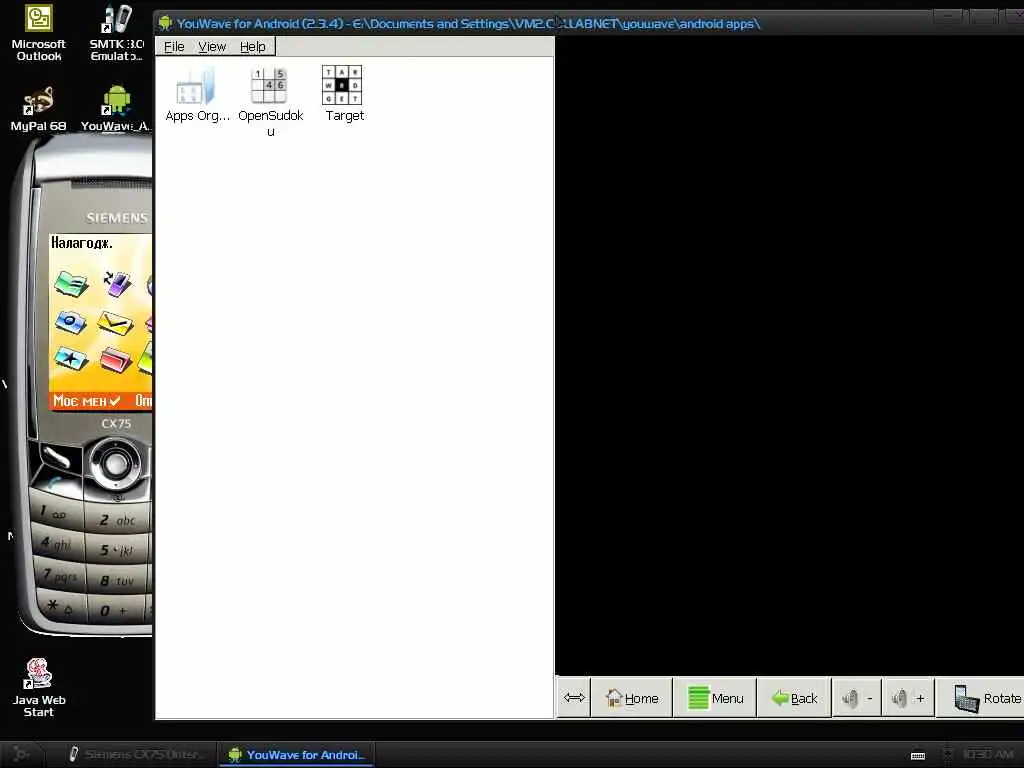Viewport: 1024px width, 768px height.
Task: Open the Help menu
Action: (x=252, y=46)
